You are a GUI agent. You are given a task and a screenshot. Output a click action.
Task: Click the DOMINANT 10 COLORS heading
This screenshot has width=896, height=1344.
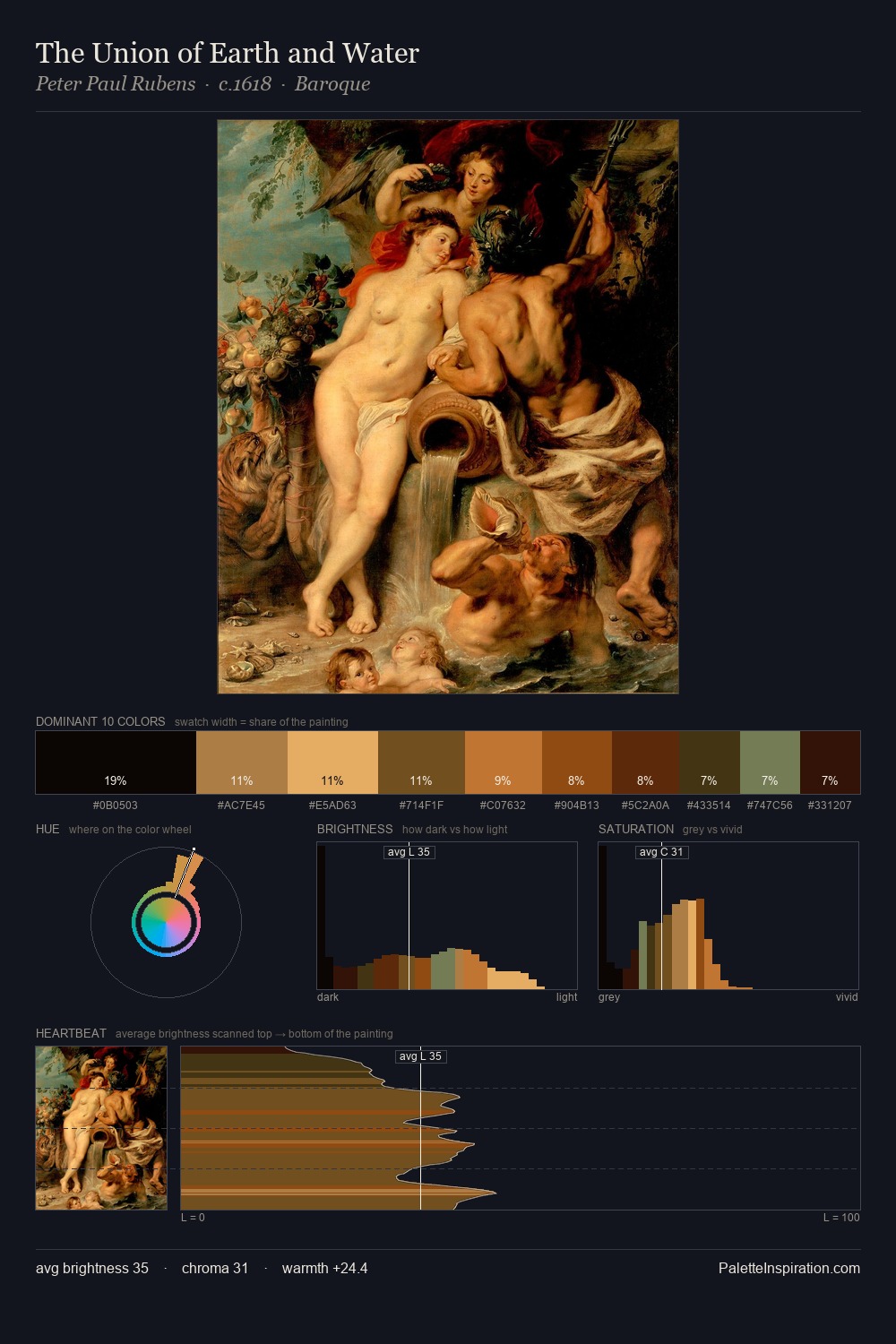coord(100,721)
